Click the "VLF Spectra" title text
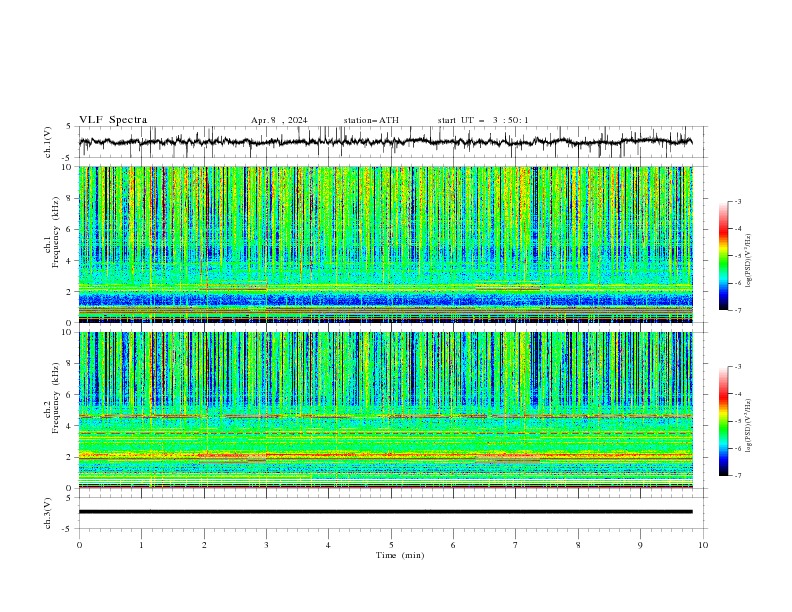Screen dimensions: 792x612 [113, 120]
